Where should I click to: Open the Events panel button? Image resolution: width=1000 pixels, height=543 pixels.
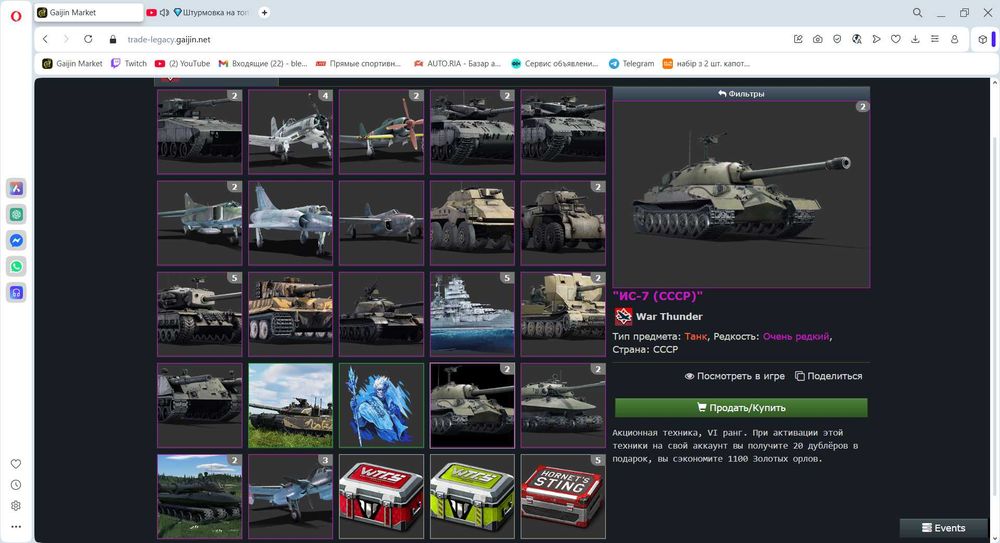[944, 528]
